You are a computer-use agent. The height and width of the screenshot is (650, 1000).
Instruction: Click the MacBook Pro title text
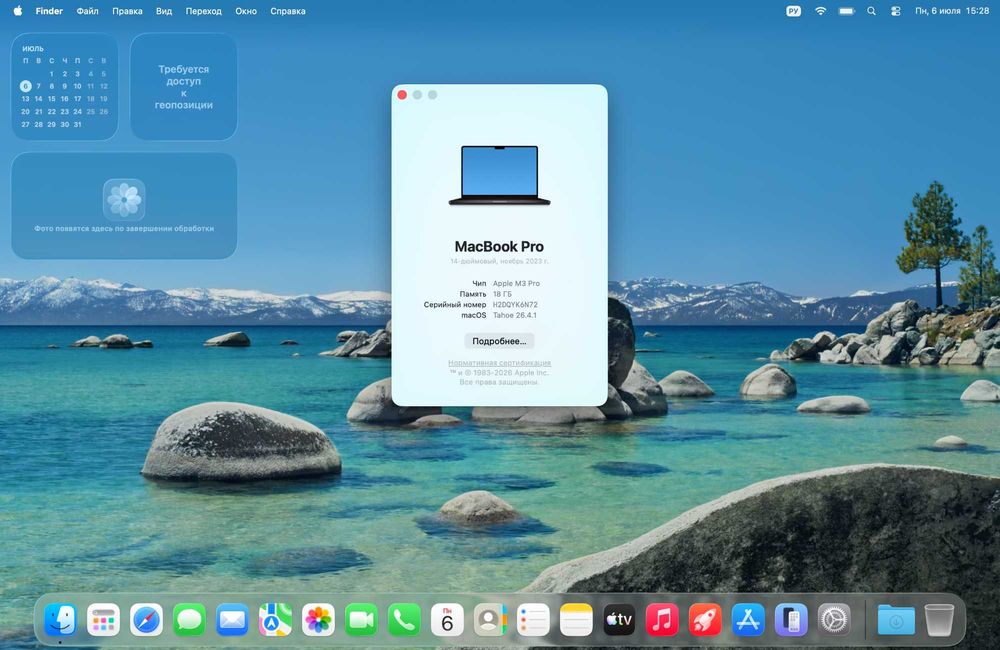[499, 246]
